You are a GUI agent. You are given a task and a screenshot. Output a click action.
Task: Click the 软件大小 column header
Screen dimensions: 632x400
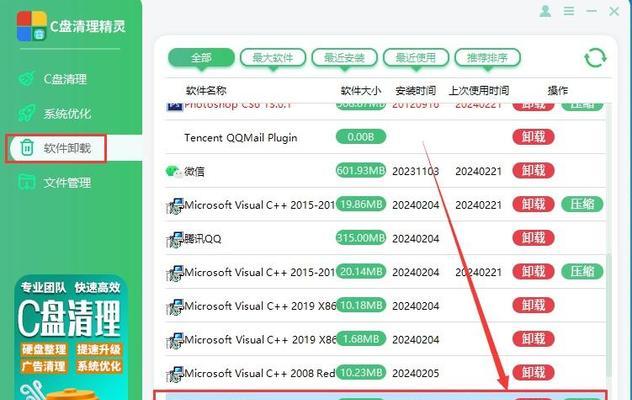pyautogui.click(x=361, y=90)
